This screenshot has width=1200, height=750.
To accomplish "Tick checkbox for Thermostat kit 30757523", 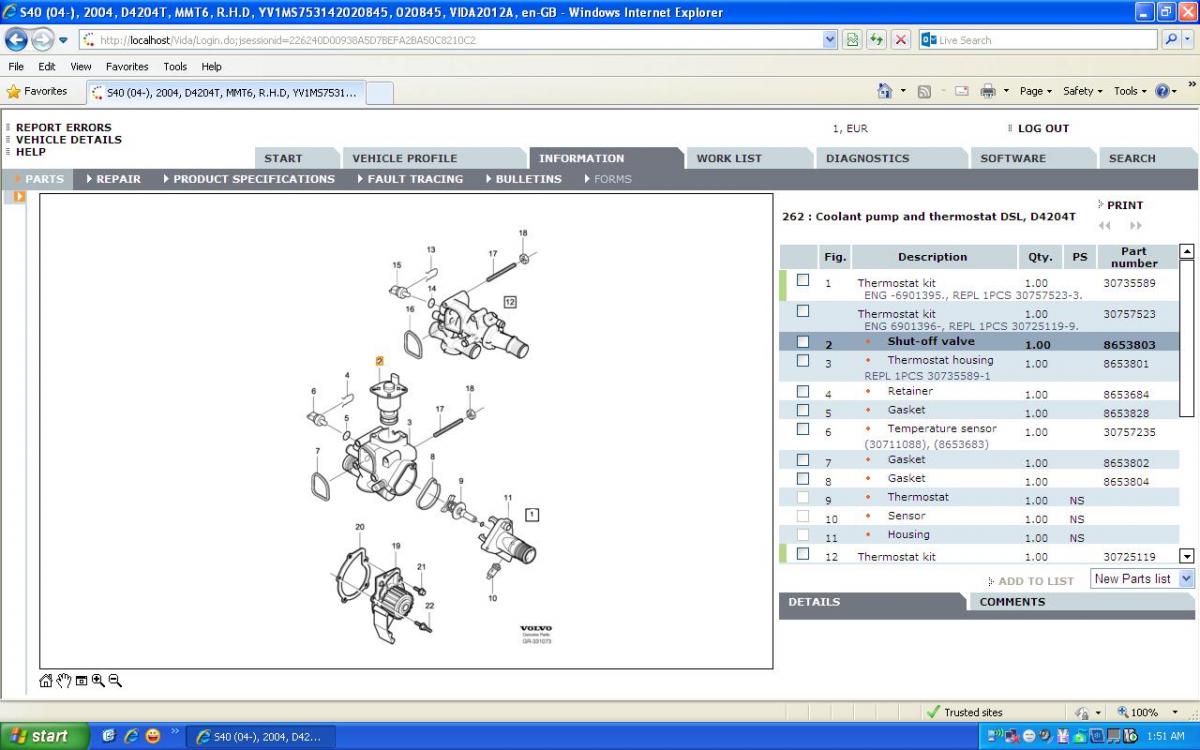I will click(803, 312).
